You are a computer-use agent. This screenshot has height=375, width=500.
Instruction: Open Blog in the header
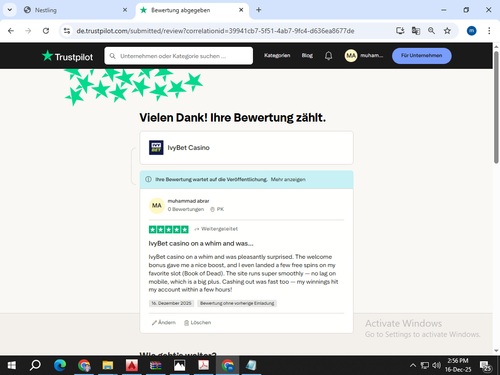pyautogui.click(x=307, y=55)
